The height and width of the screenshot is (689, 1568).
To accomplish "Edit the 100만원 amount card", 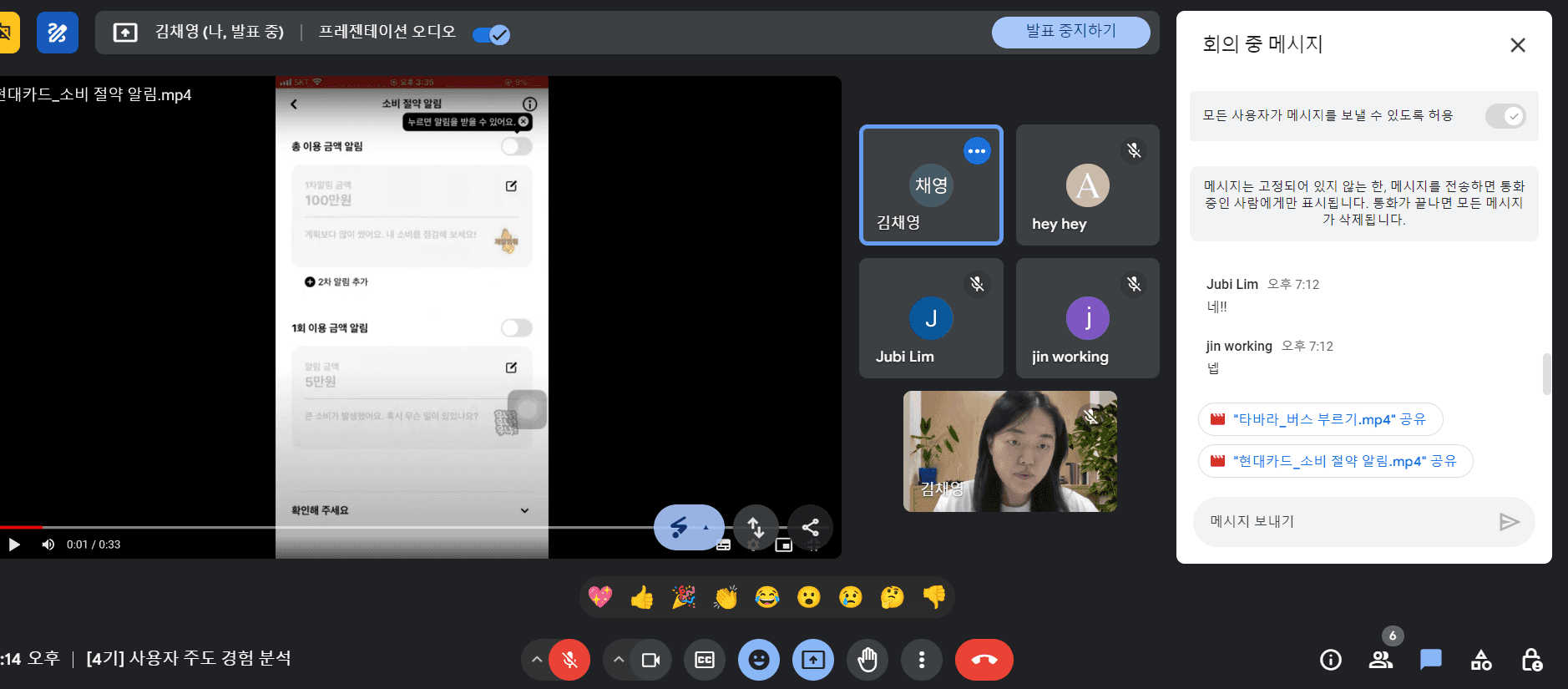I will coord(511,186).
